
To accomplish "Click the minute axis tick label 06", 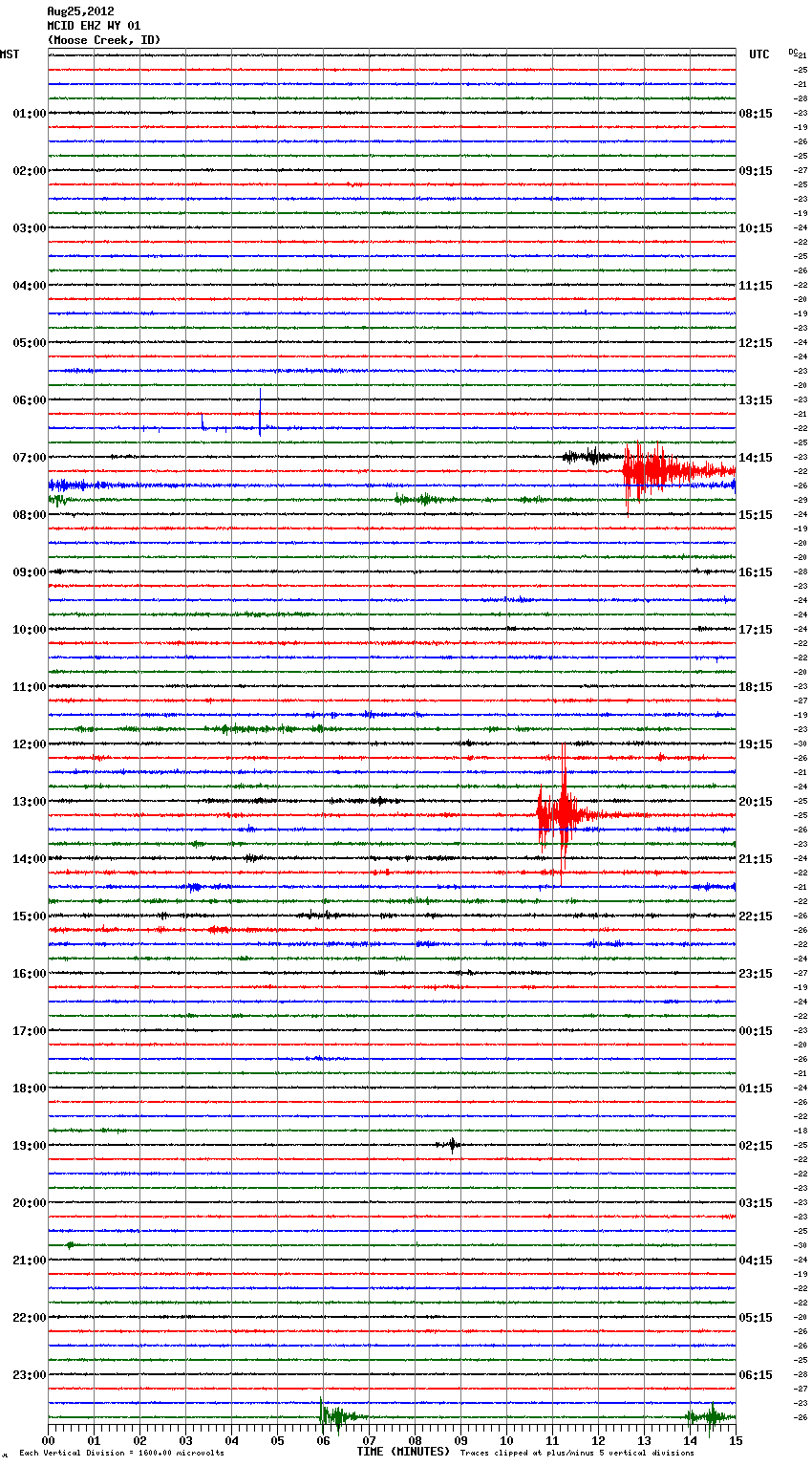I will (323, 1440).
